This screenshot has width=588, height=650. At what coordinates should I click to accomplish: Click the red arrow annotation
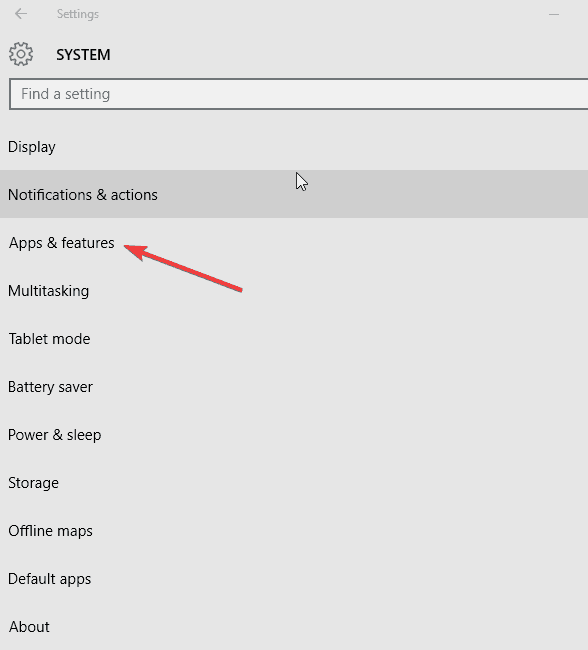pyautogui.click(x=183, y=268)
